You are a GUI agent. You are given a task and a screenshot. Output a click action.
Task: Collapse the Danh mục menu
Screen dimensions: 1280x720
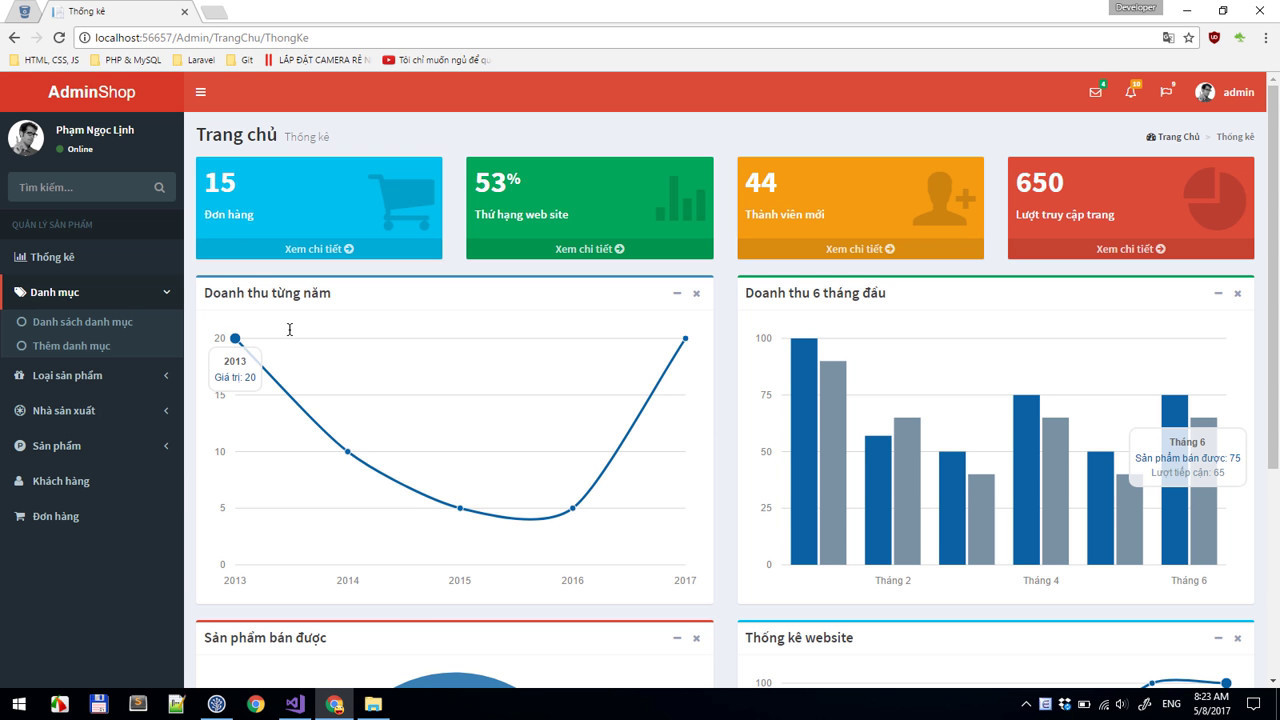tap(92, 292)
